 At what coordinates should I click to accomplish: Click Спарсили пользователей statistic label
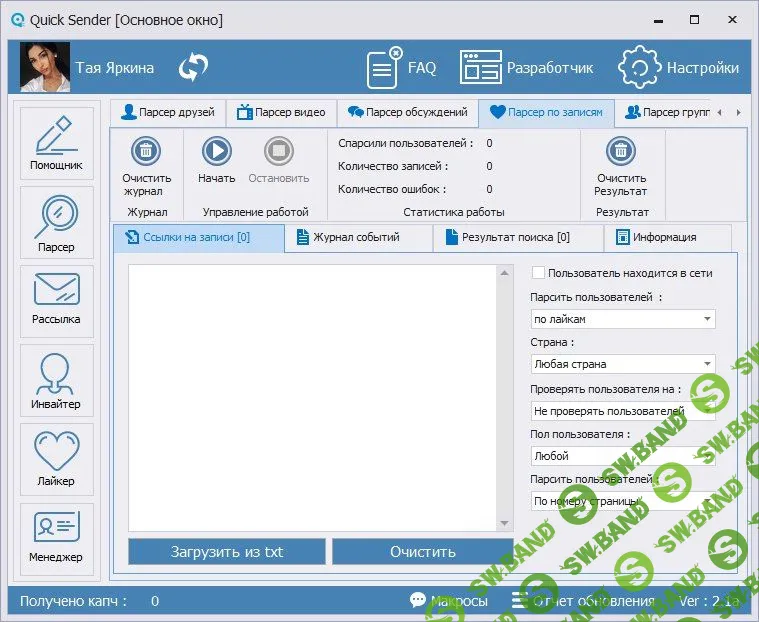pos(405,143)
